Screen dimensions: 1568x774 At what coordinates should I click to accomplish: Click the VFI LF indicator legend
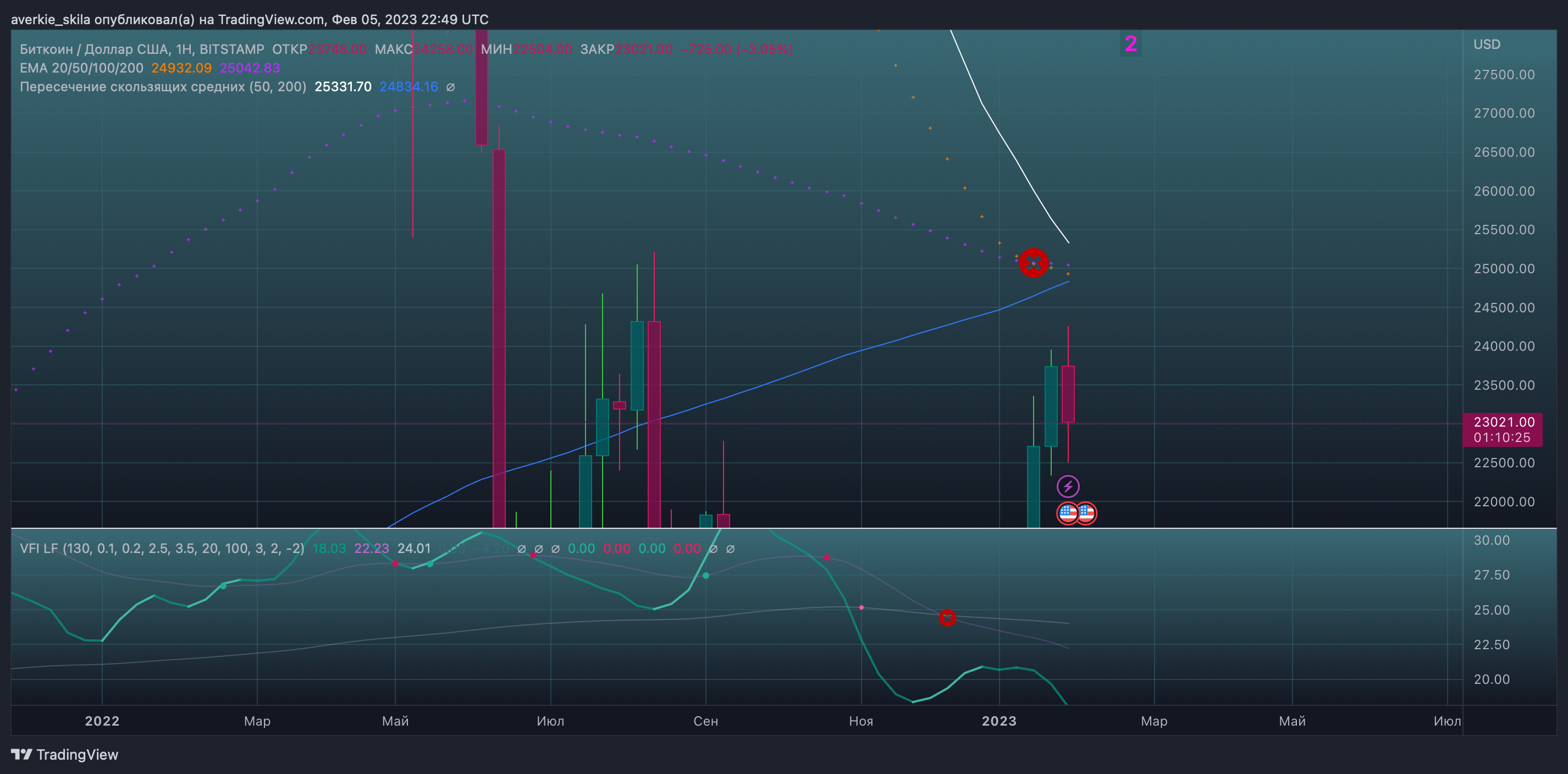point(162,548)
